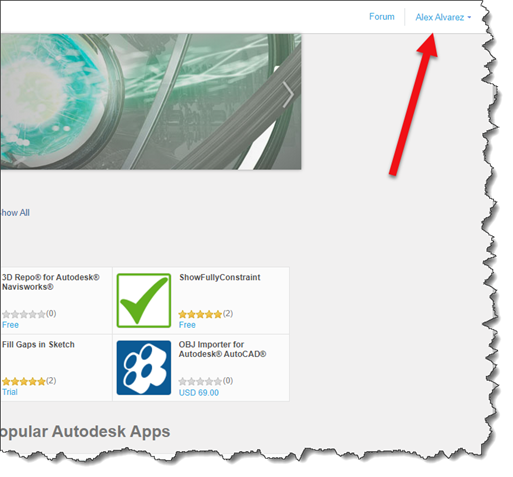Screen dimensions: 513x477
Task: Open 3D Repo for Autodesk Navisworks title
Action: tap(51, 282)
